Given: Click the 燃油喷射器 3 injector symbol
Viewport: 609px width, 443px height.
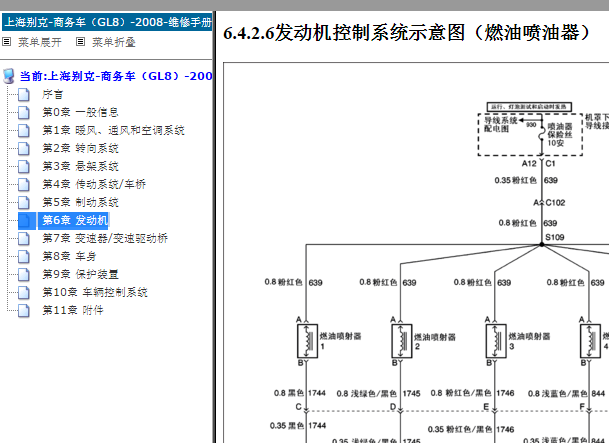Looking at the screenshot, I should (496, 341).
